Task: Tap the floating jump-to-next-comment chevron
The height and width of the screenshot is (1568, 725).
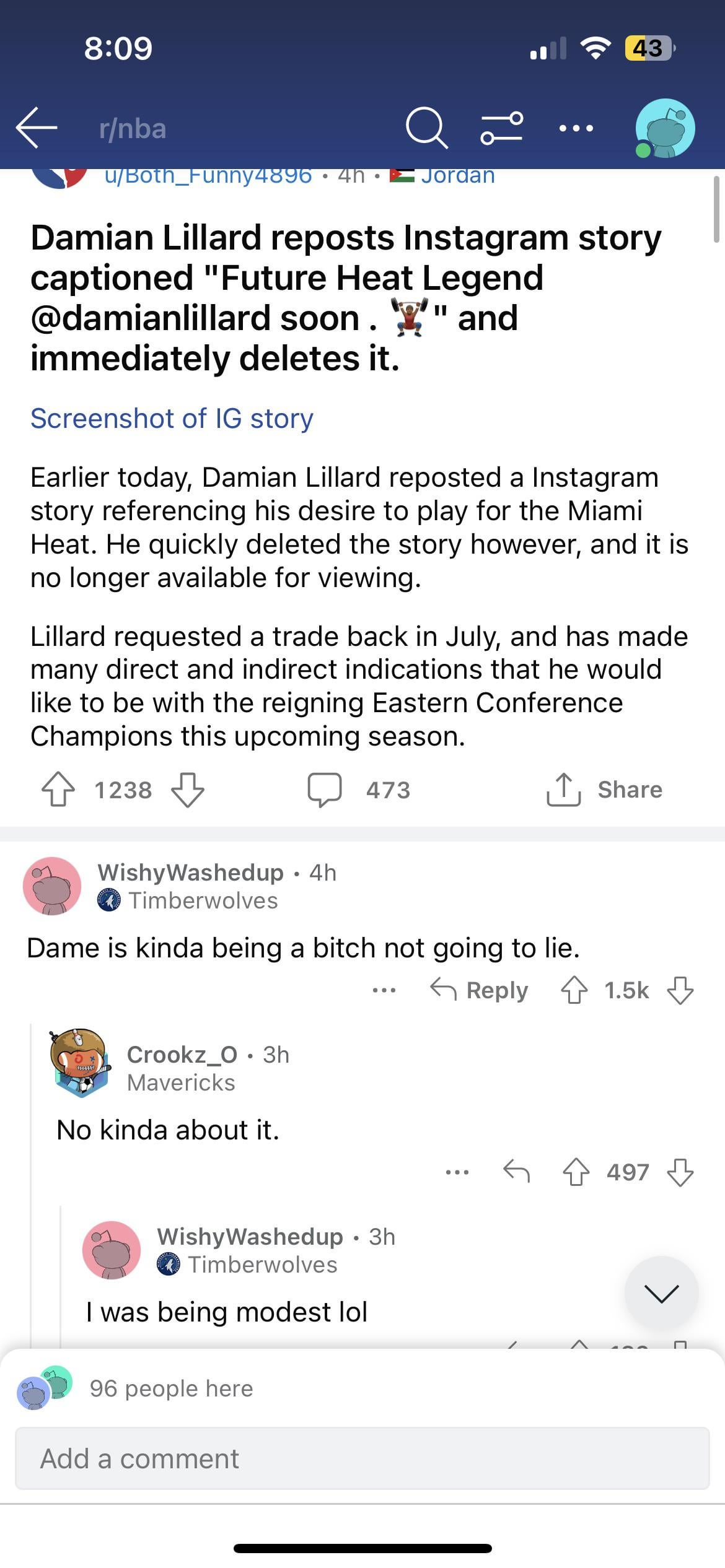Action: click(661, 1293)
